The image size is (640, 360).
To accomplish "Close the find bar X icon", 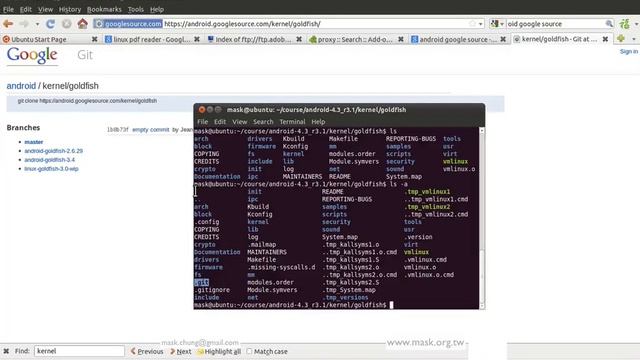I will pyautogui.click(x=6, y=351).
